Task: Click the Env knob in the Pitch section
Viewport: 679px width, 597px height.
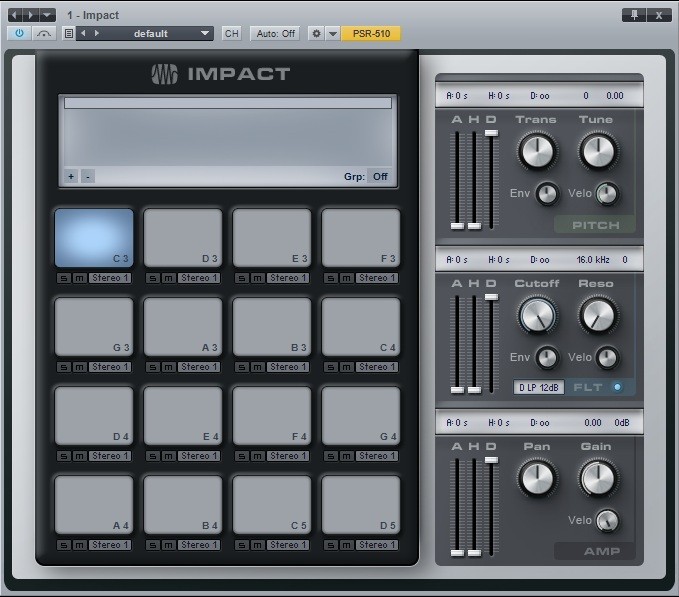Action: click(x=547, y=194)
